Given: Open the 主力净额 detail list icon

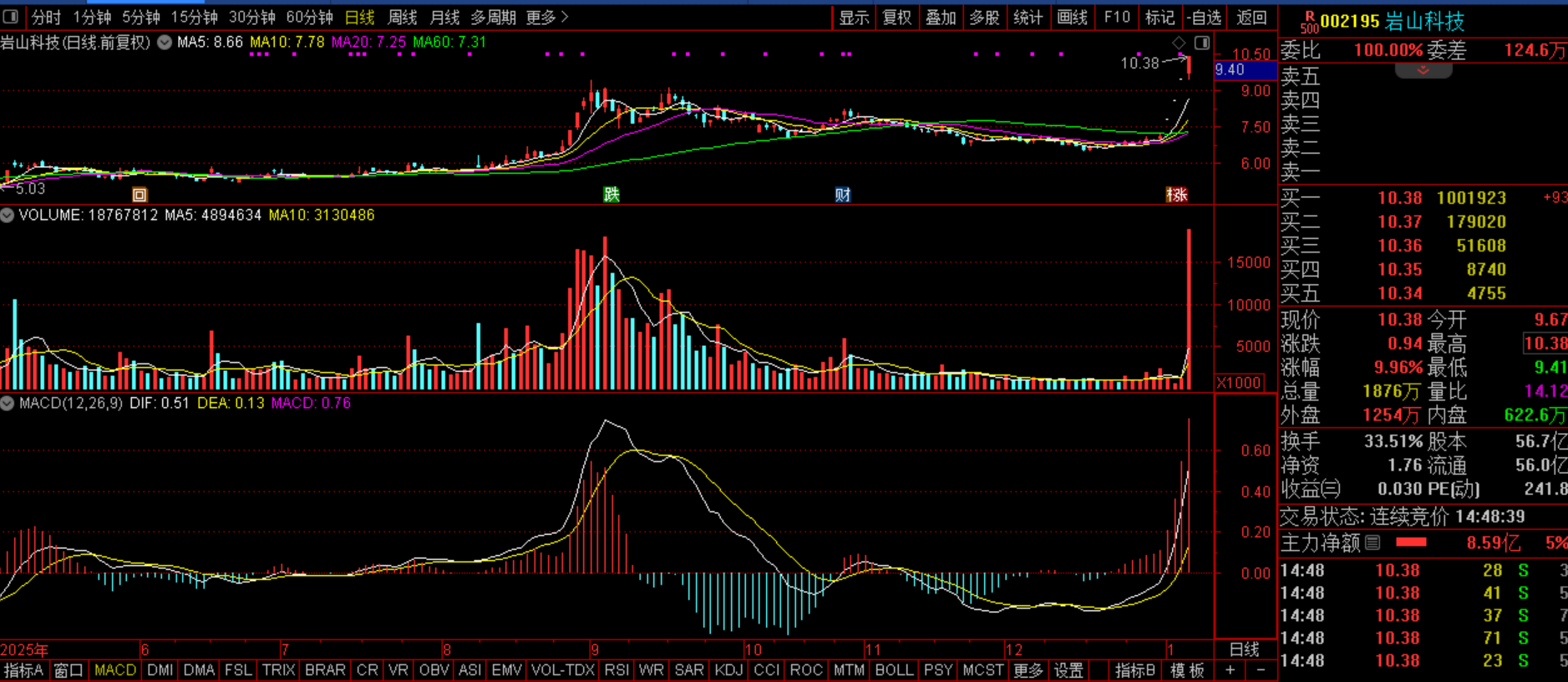Looking at the screenshot, I should 1373,543.
